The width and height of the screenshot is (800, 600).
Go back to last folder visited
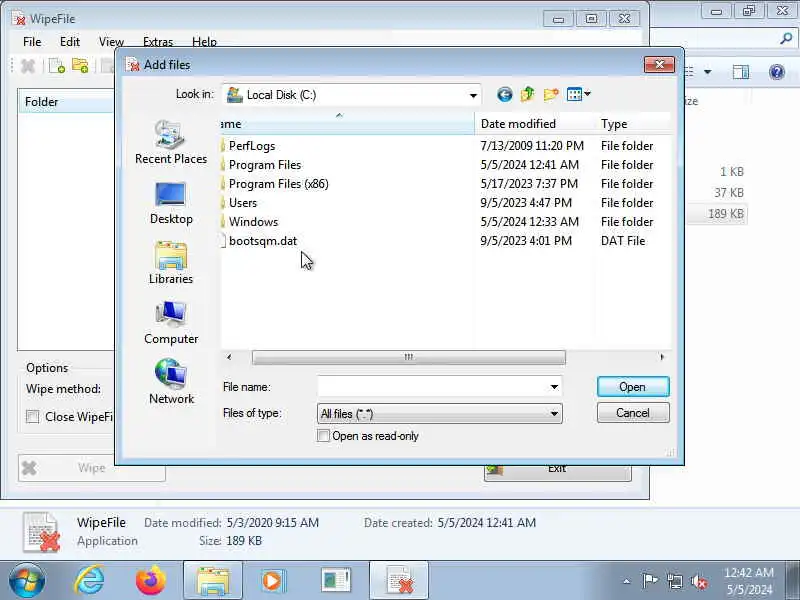click(x=505, y=94)
